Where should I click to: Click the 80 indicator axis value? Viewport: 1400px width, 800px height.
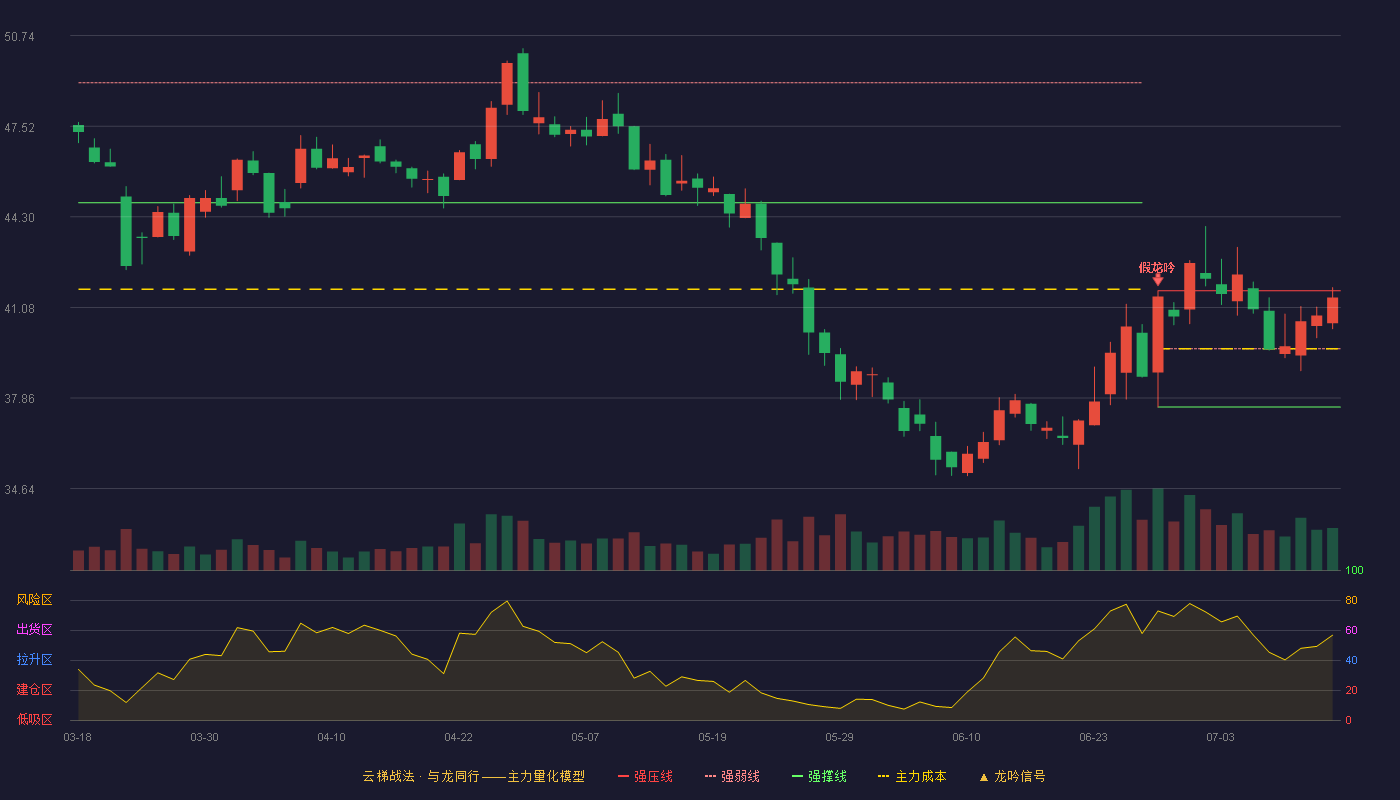(x=1351, y=600)
